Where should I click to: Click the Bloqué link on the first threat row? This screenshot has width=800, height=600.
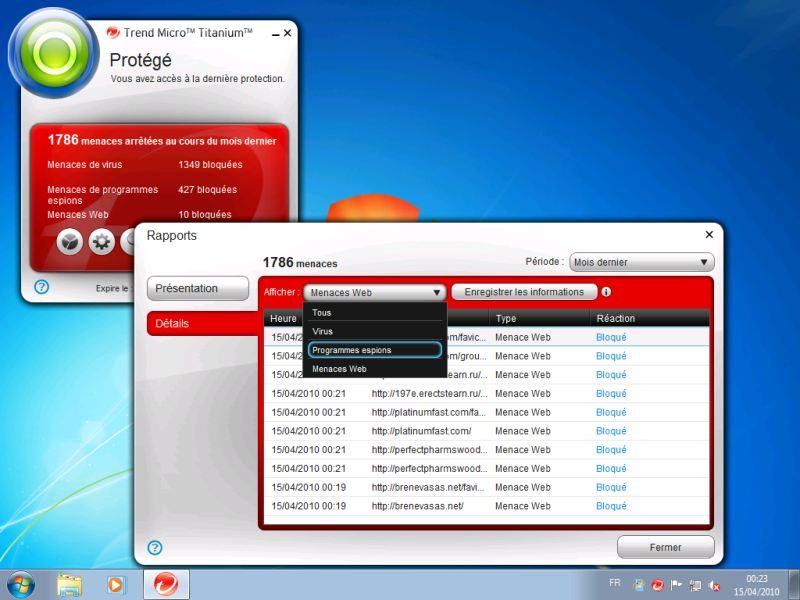tap(611, 339)
